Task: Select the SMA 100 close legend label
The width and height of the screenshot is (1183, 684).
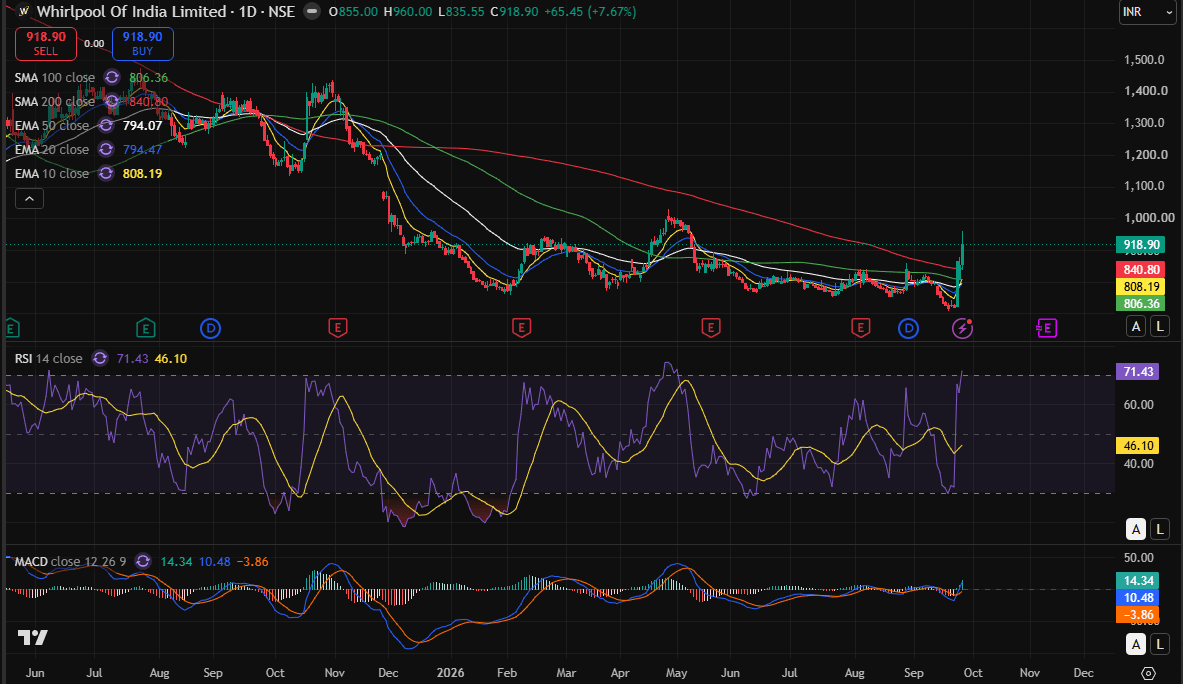Action: [54, 78]
